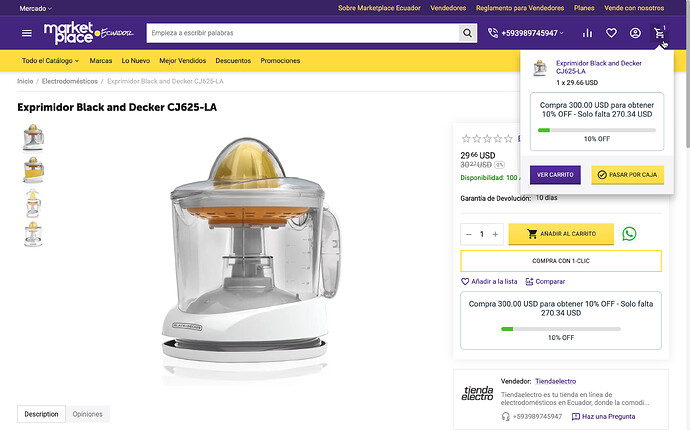Open the hamburger menu icon
Screen dimensions: 690x431
pyautogui.click(x=27, y=33)
